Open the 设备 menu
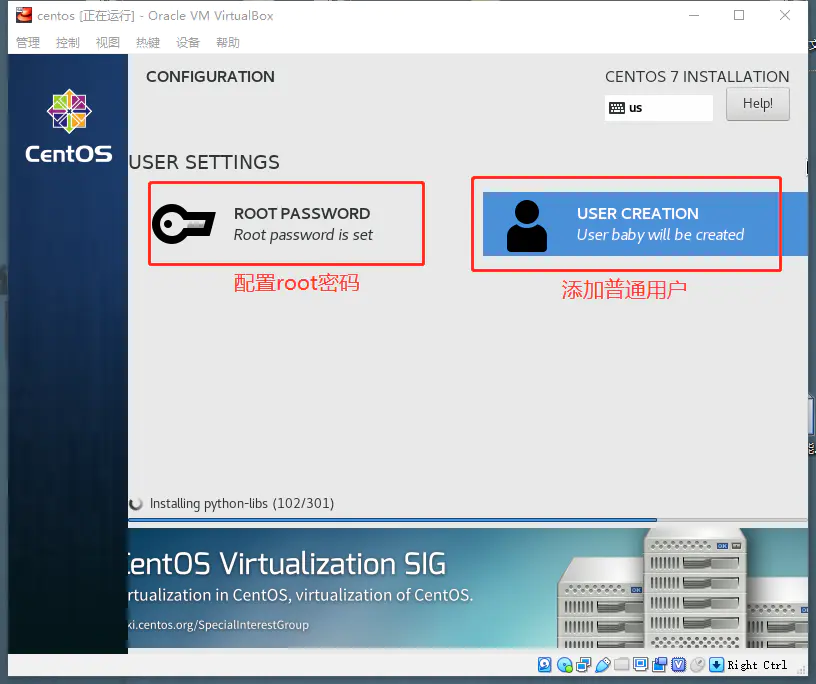This screenshot has height=684, width=816. (x=188, y=43)
